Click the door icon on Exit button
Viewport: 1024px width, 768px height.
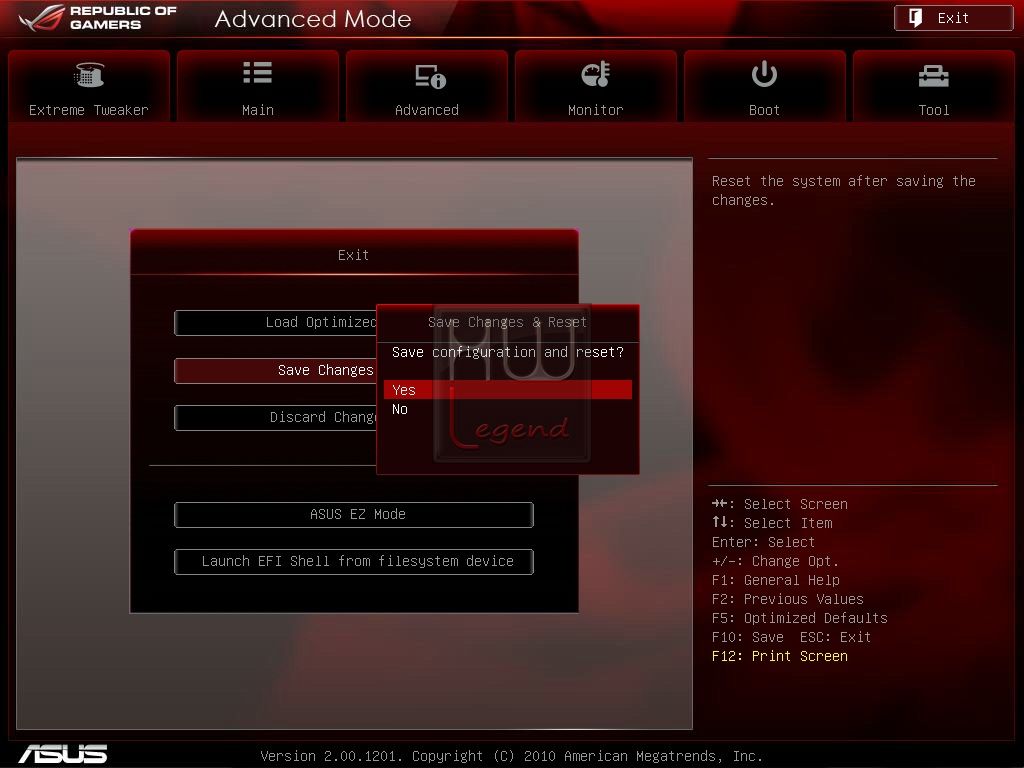point(916,18)
